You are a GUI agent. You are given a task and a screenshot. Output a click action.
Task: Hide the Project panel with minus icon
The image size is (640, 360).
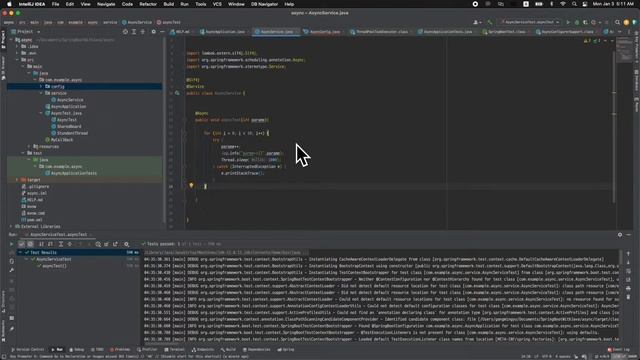pyautogui.click(x=162, y=31)
